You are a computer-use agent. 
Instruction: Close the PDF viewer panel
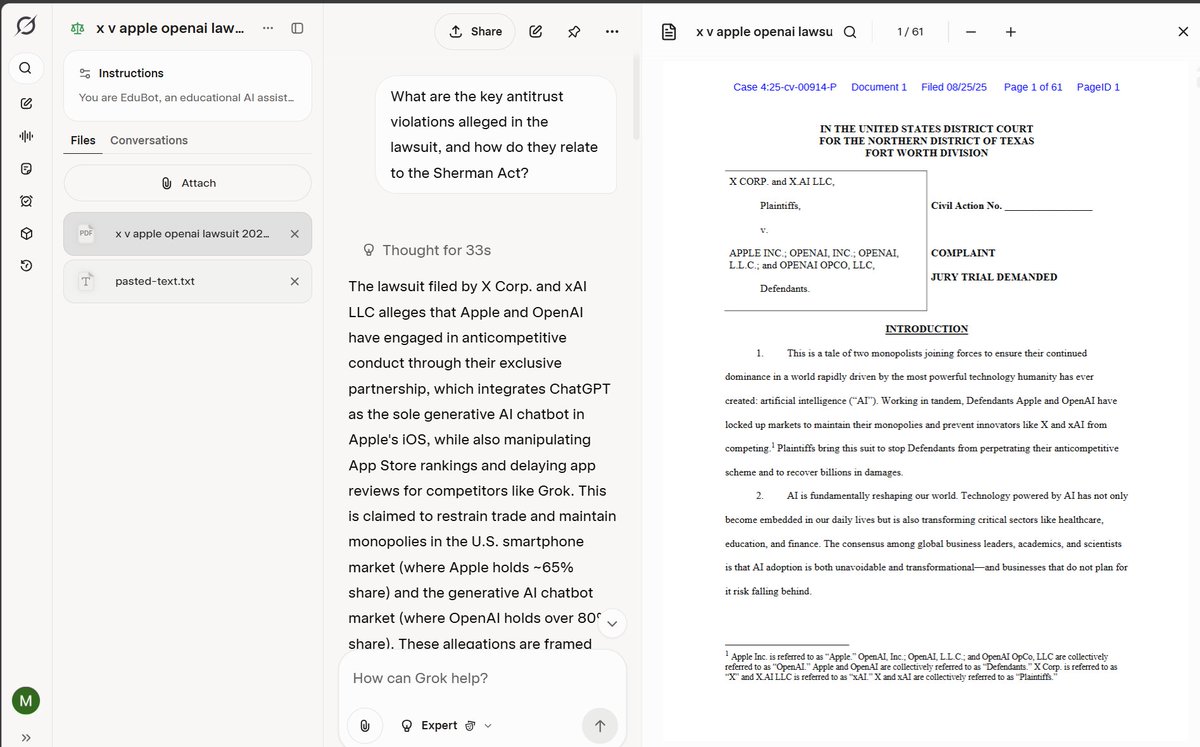click(x=1183, y=32)
